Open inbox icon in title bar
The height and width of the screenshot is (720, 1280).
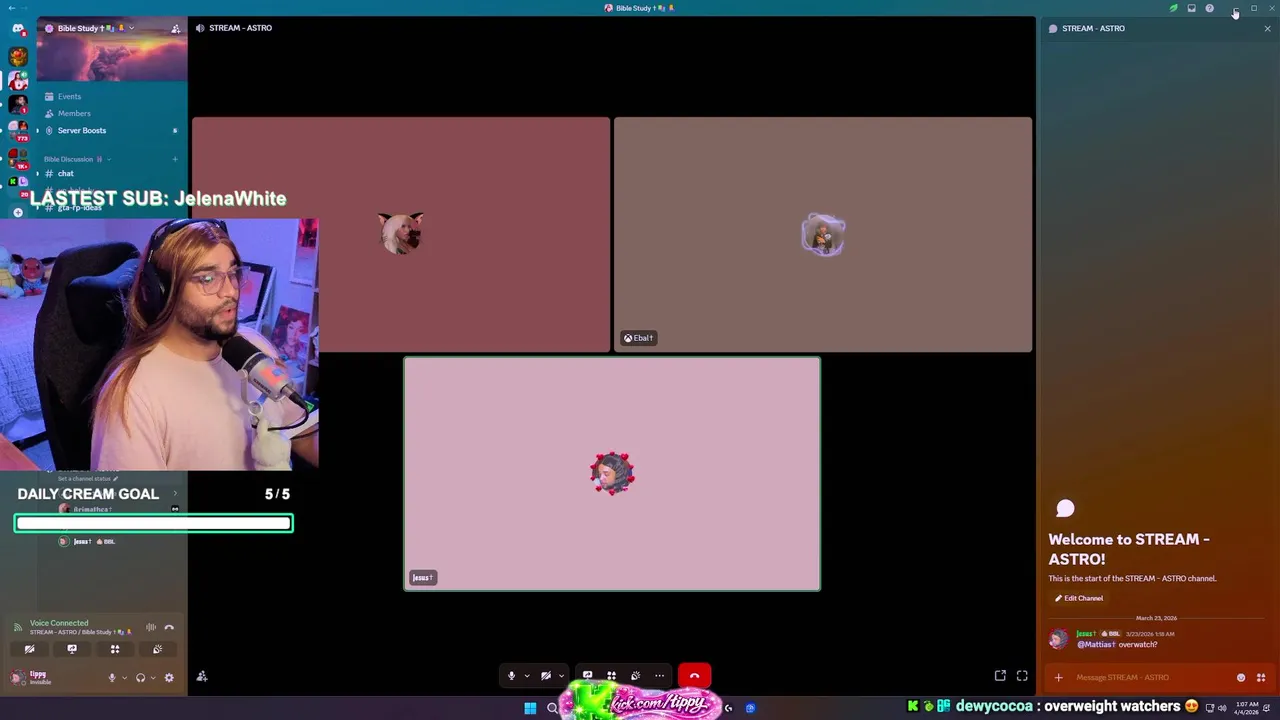coord(1191,8)
